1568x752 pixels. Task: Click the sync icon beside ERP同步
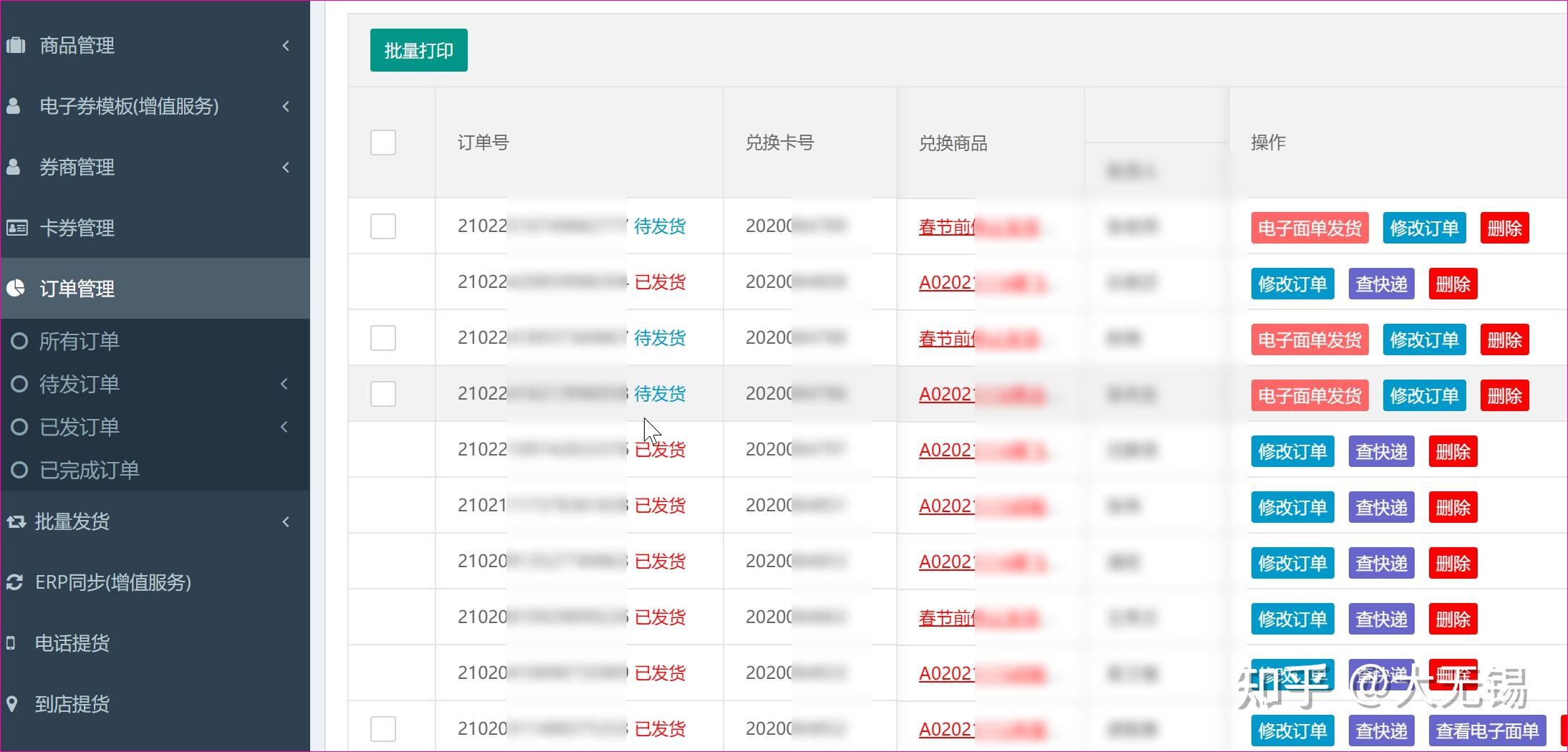[14, 583]
